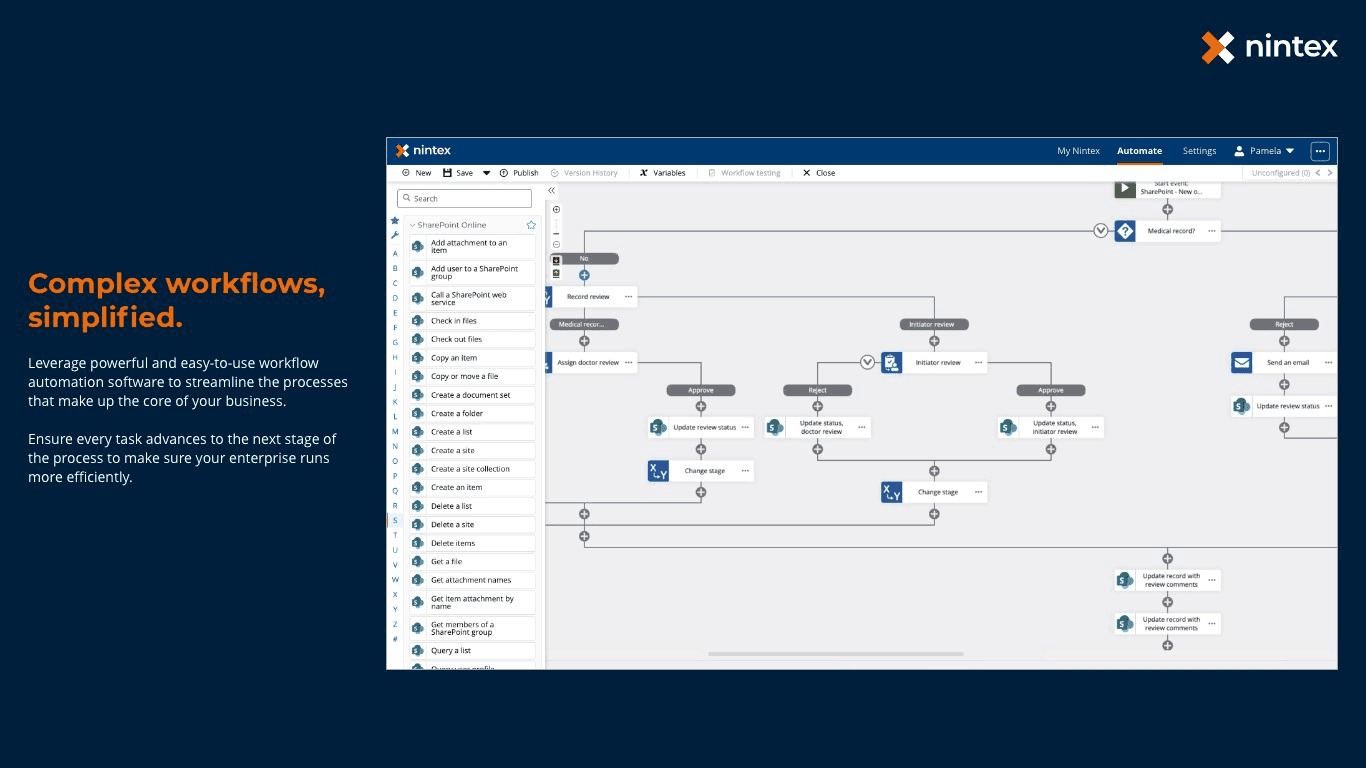Viewport: 1366px width, 768px height.
Task: Switch to the My Nintex tab
Action: (1078, 151)
